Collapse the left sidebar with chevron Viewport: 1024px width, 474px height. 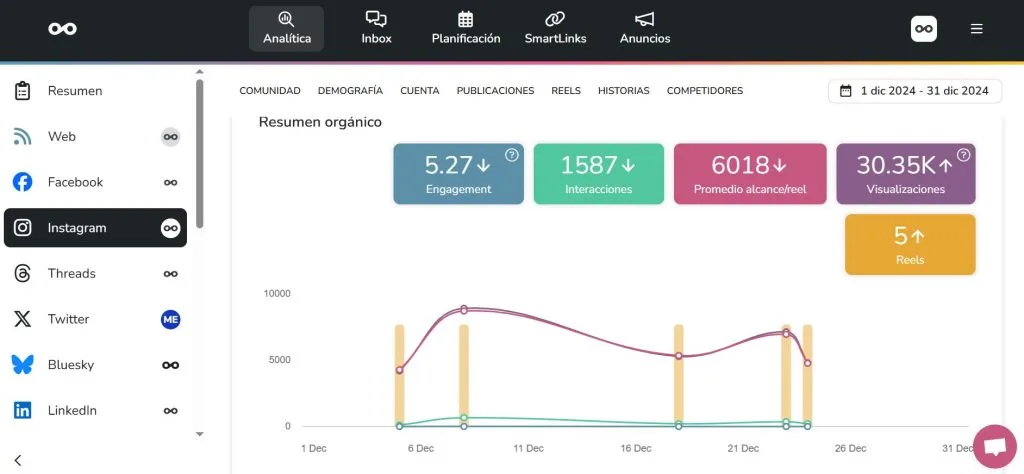[x=18, y=460]
